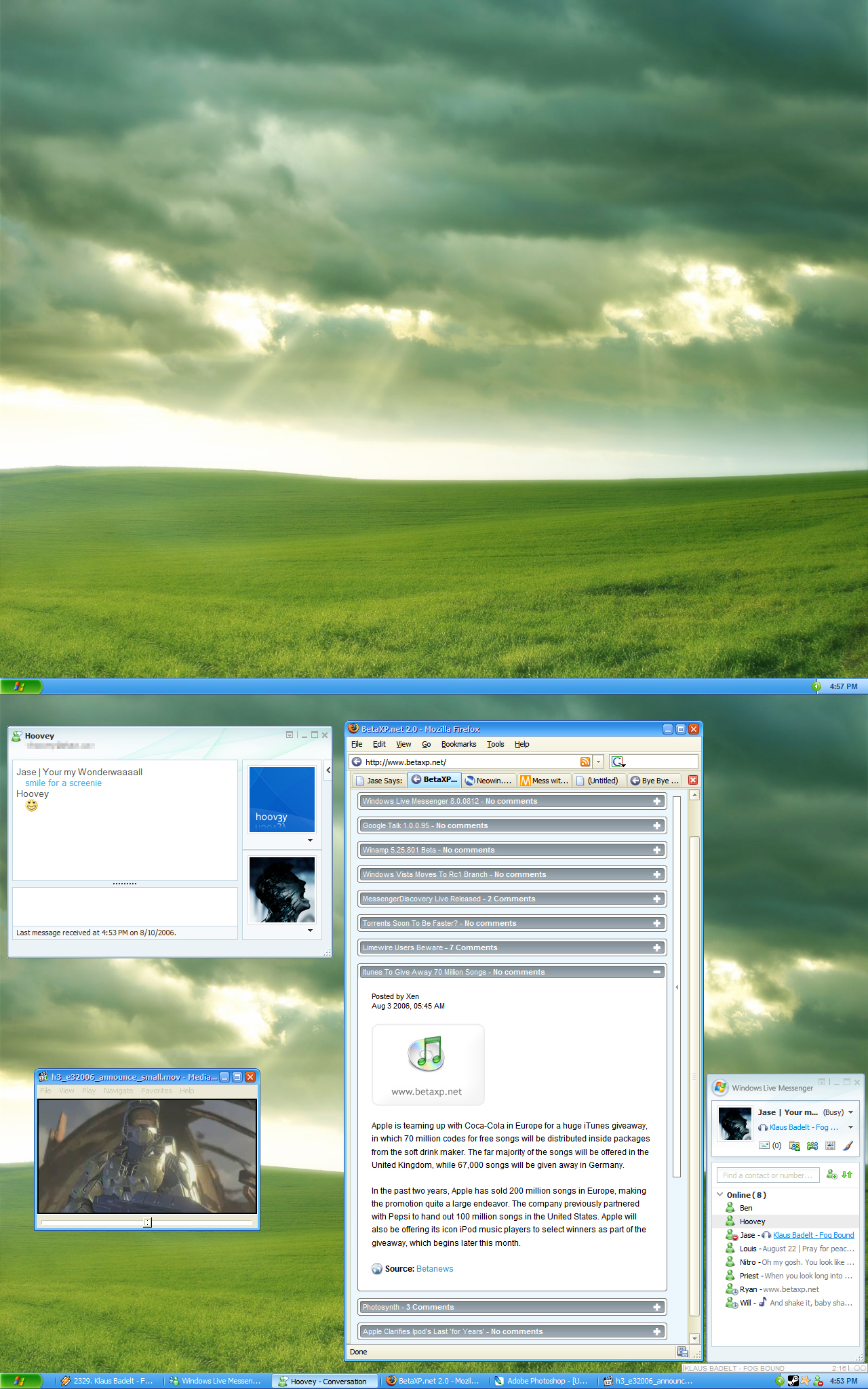
Task: Click the show-menu icon in Hoovey conversation
Action: point(290,735)
